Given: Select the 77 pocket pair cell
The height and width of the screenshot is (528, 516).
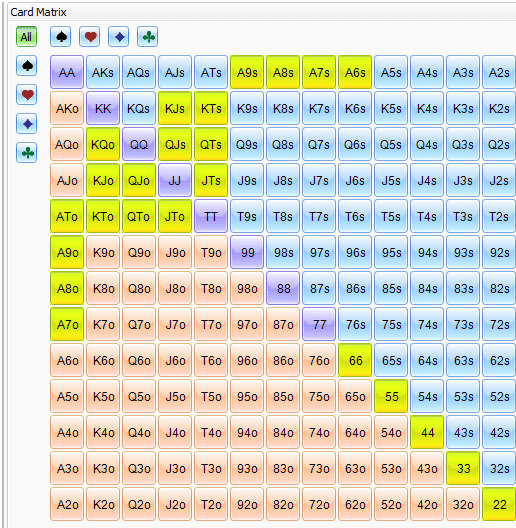Looking at the screenshot, I should (319, 324).
